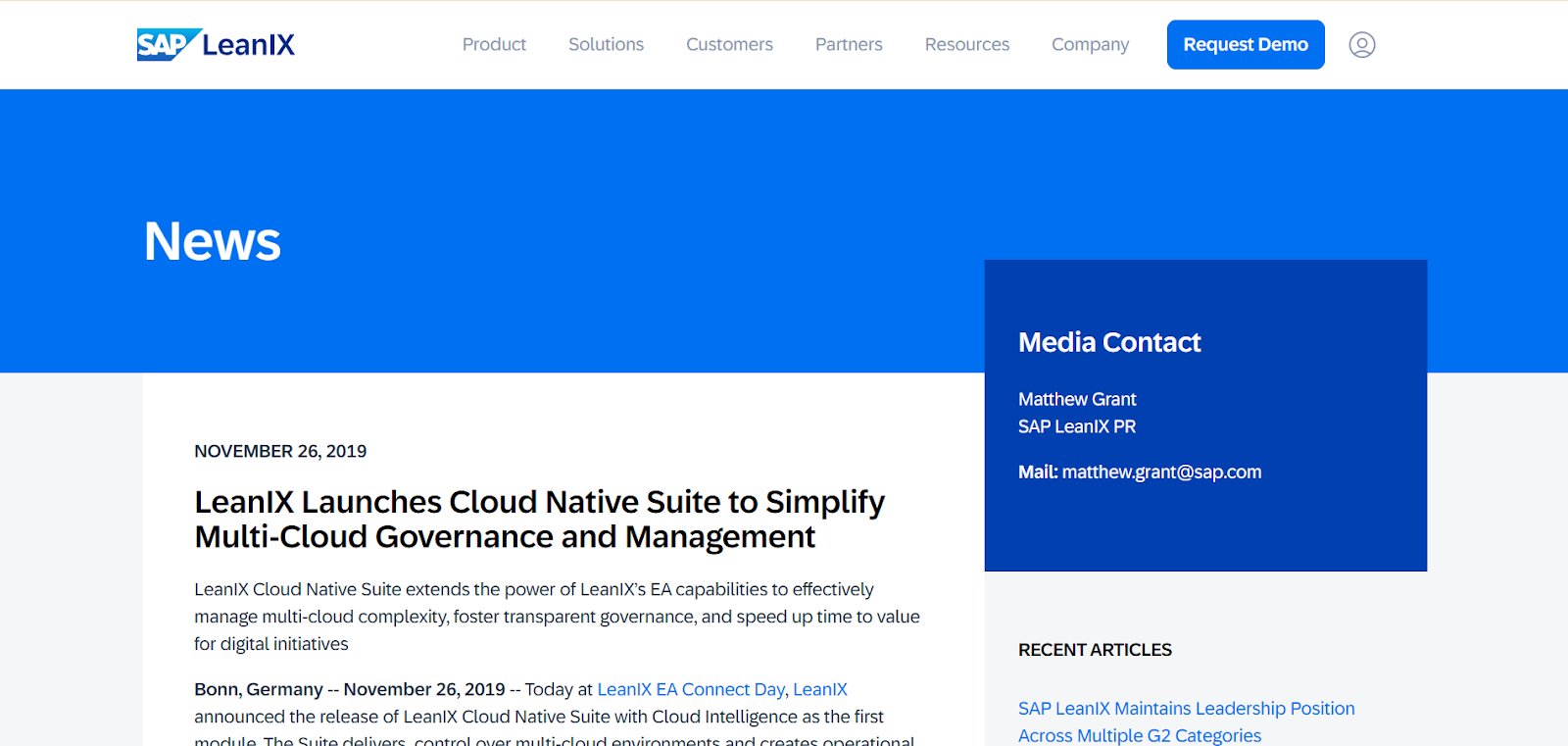This screenshot has width=1568, height=746.
Task: Click the NOVEMBER 26, 2019 date
Action: pos(280,451)
